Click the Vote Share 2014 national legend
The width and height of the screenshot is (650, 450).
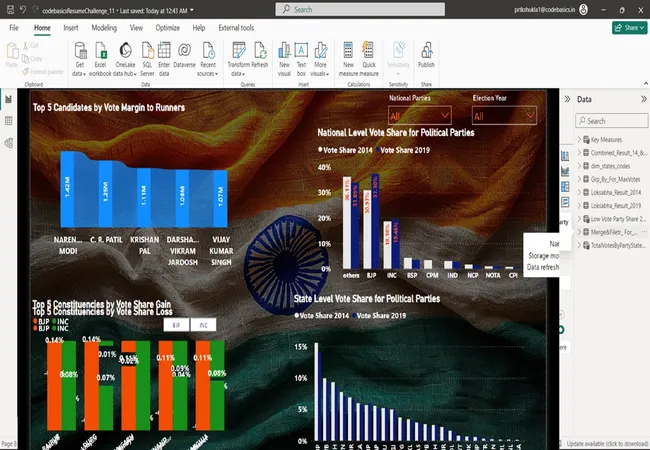click(345, 150)
